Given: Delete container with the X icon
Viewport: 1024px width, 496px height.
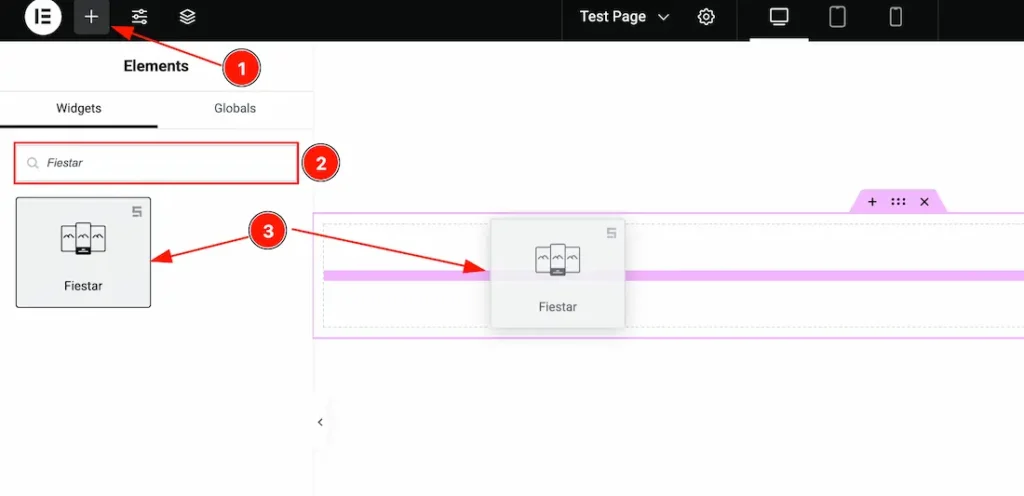Looking at the screenshot, I should coord(924,202).
